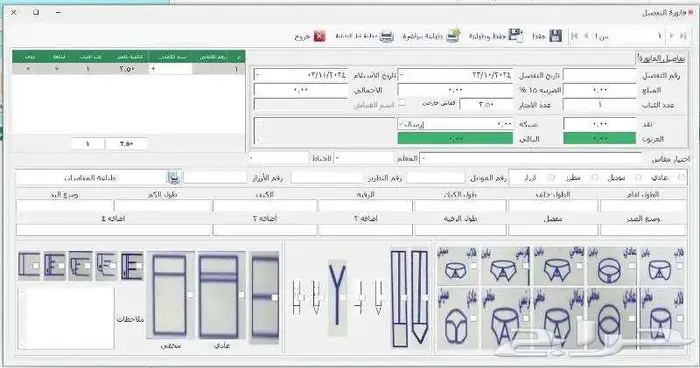Tick the checkbox on the plain قلاب collar
Viewport: 700px width, 368px height.
[679, 266]
